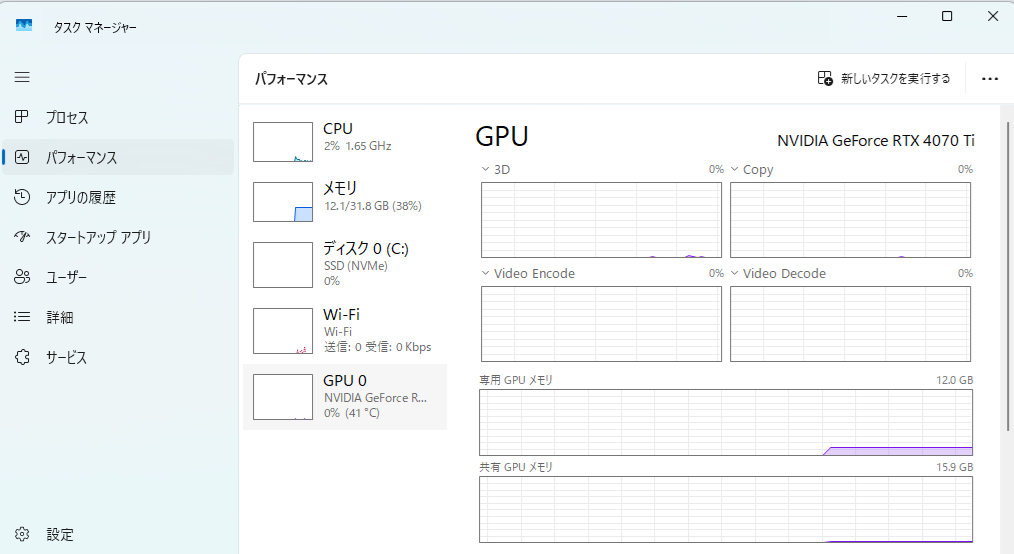Open the Video Encode graph selector label
Screen dimensions: 1014x554
pyautogui.click(x=534, y=273)
